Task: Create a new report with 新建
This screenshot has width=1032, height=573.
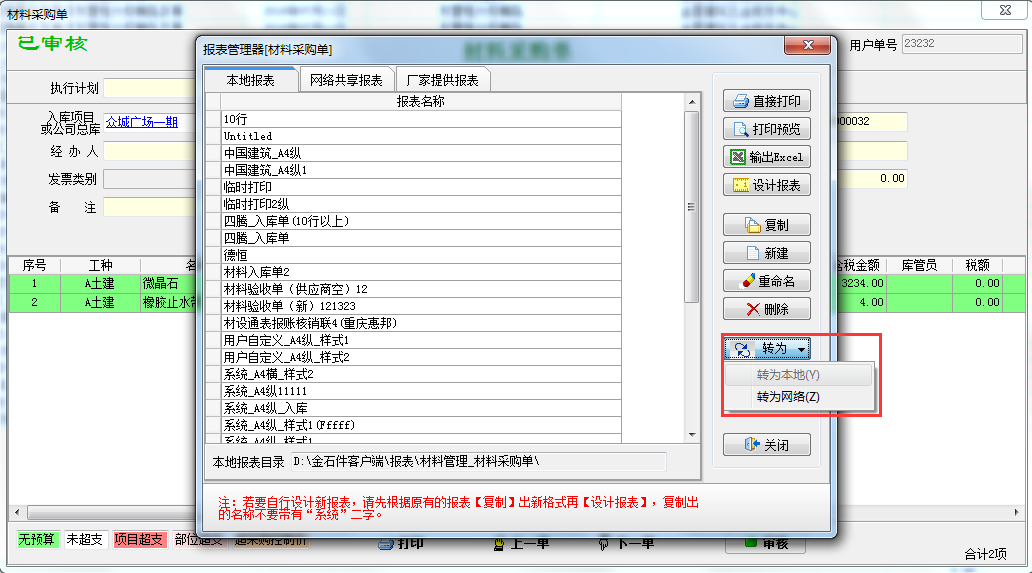Action: tap(766, 253)
